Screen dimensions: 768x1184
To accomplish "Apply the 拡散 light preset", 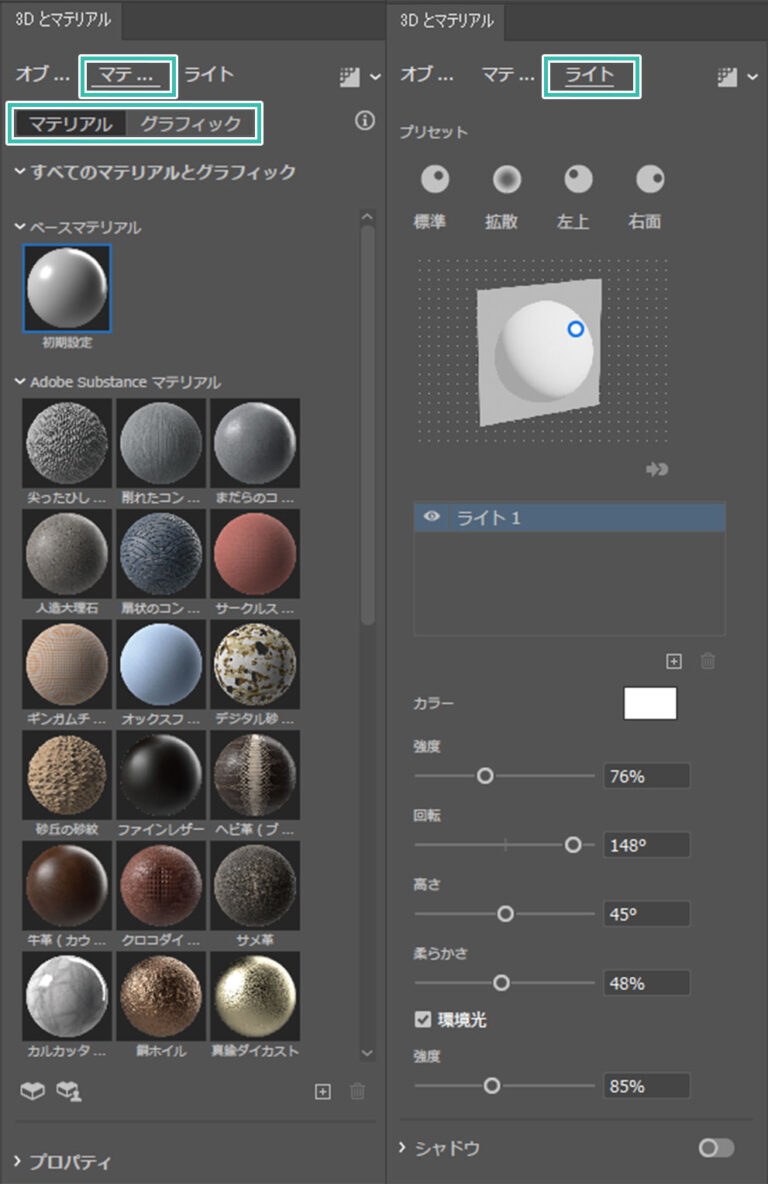I will 507,180.
